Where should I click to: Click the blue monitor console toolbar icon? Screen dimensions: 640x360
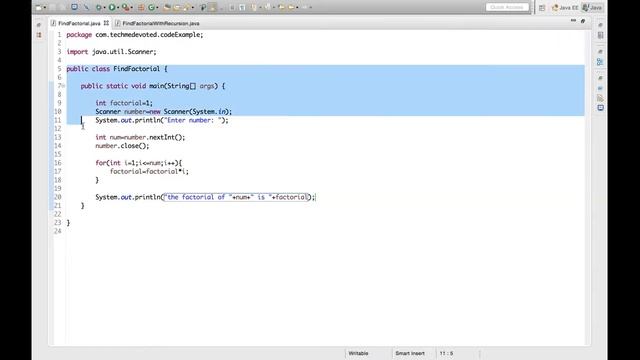click(x=75, y=7)
